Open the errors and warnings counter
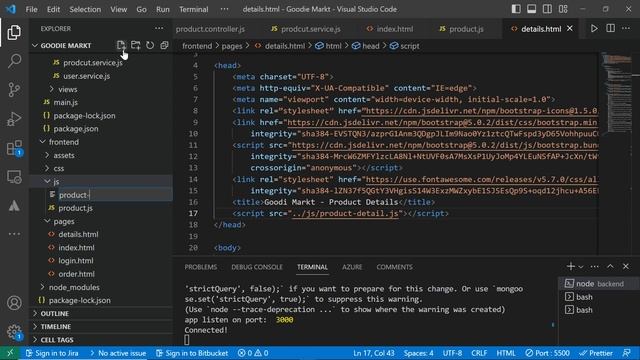 (x=253, y=353)
